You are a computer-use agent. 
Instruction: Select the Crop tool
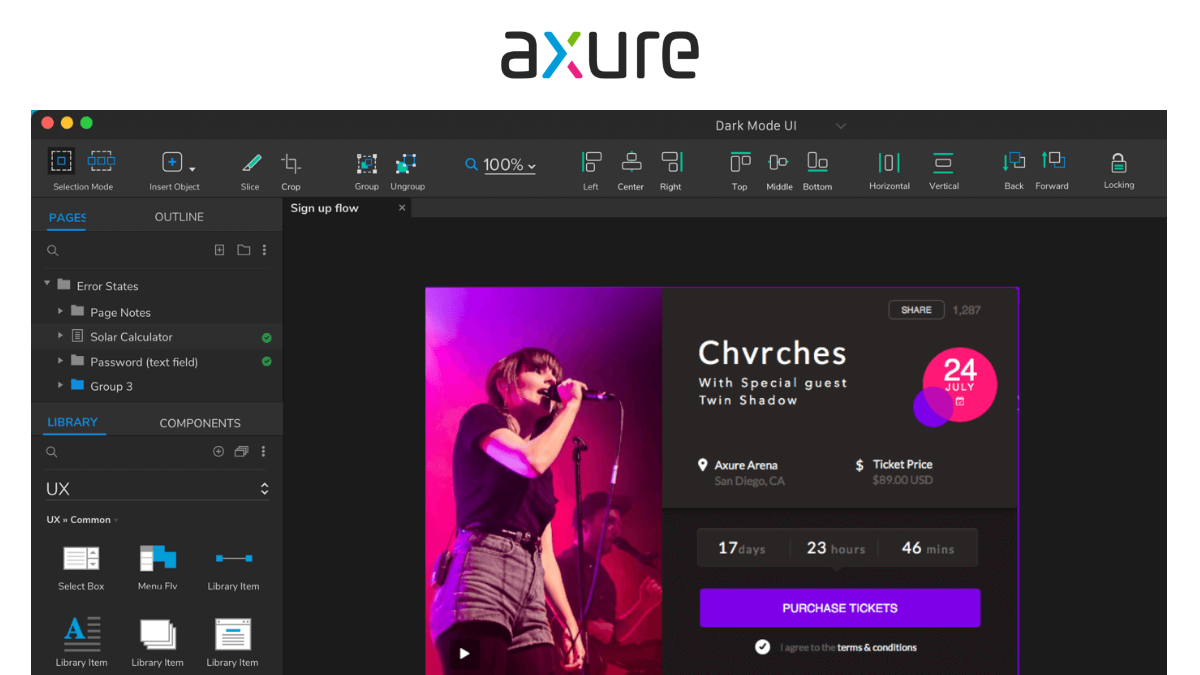coord(291,163)
